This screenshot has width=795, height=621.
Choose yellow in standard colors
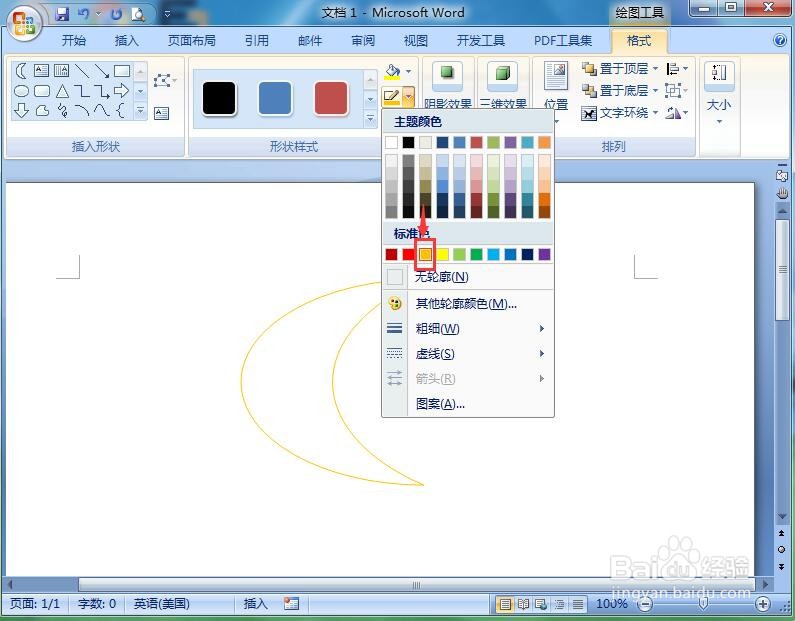click(x=442, y=254)
